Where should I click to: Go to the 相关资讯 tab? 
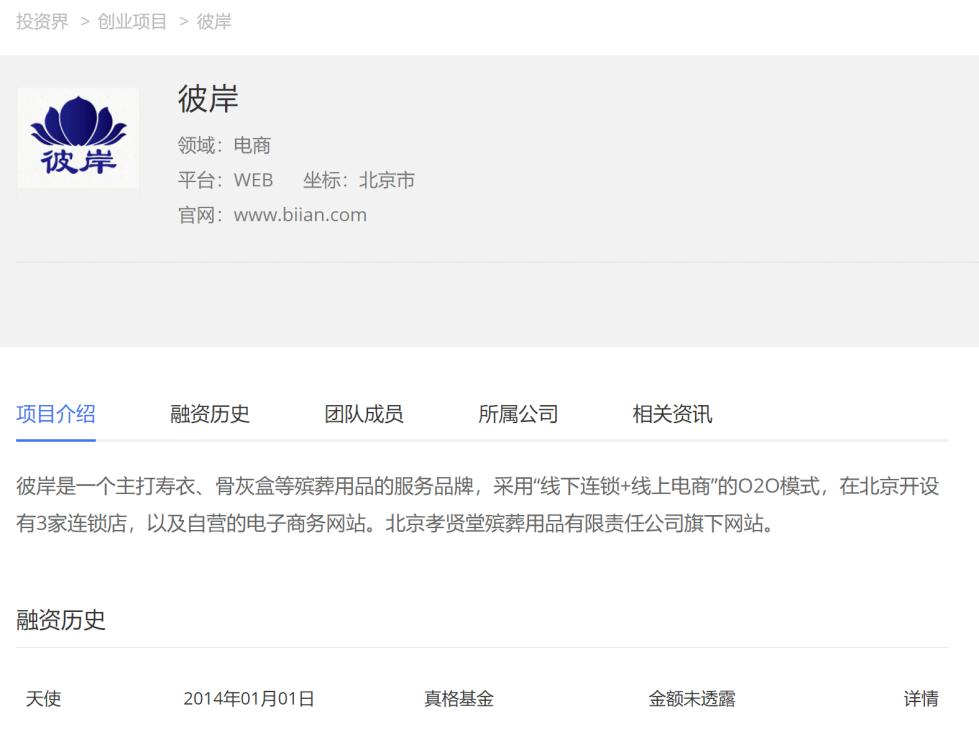point(672,414)
